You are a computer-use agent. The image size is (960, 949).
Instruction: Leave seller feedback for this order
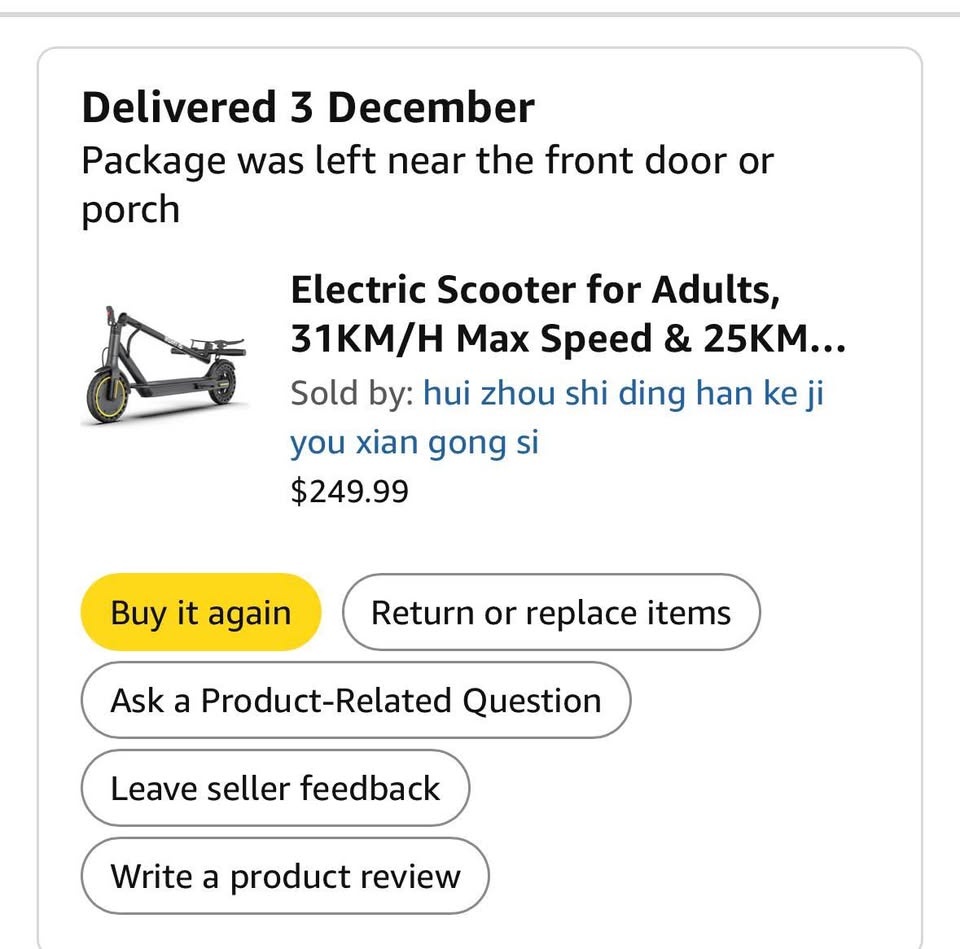coord(274,788)
